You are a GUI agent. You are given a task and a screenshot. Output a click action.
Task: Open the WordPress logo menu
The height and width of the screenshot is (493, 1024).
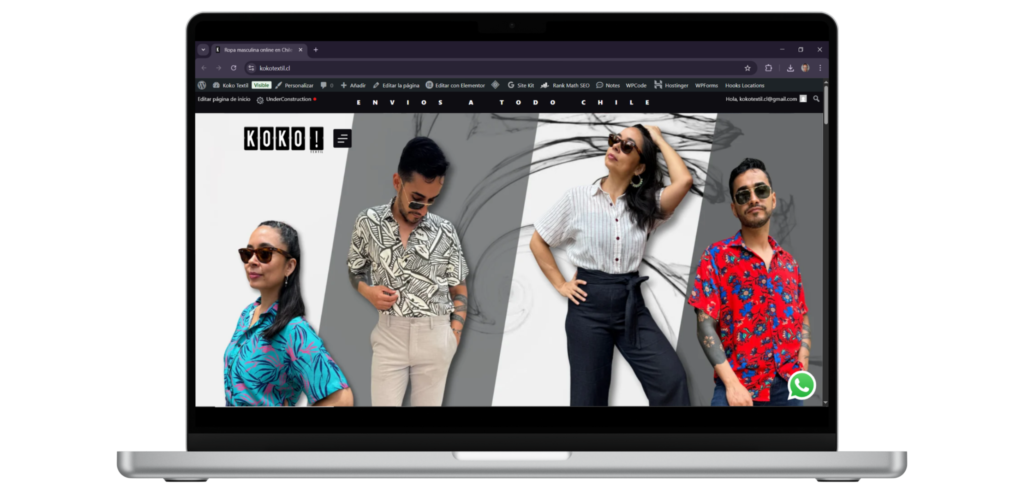[202, 85]
